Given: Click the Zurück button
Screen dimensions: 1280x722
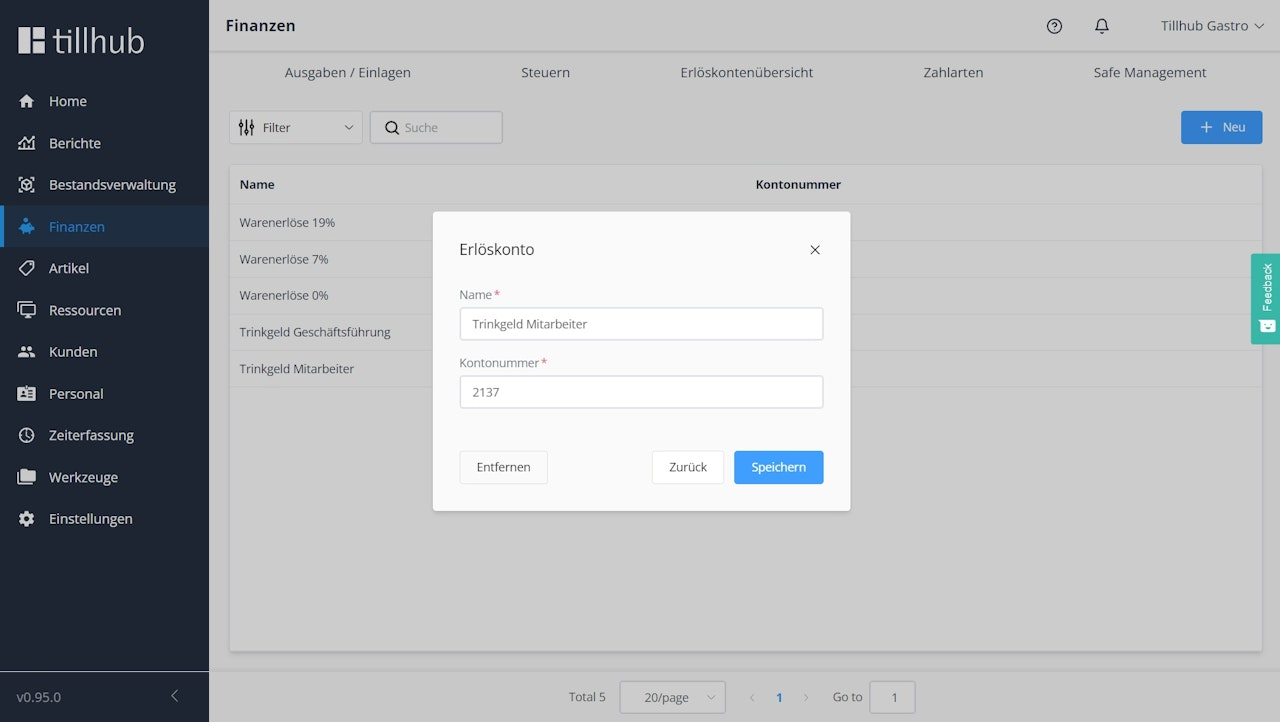Looking at the screenshot, I should 688,467.
